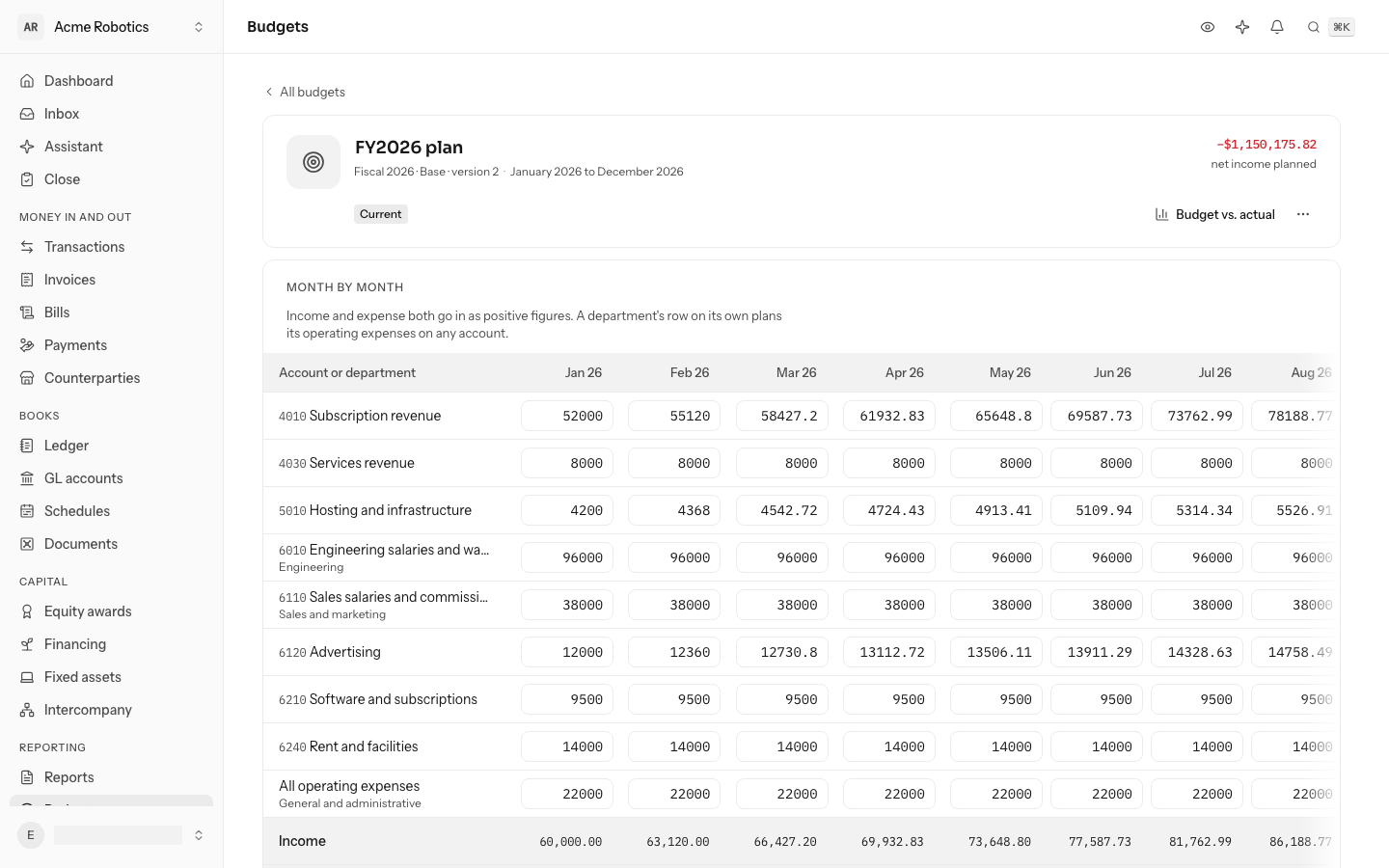Click the Current status badge

click(381, 214)
